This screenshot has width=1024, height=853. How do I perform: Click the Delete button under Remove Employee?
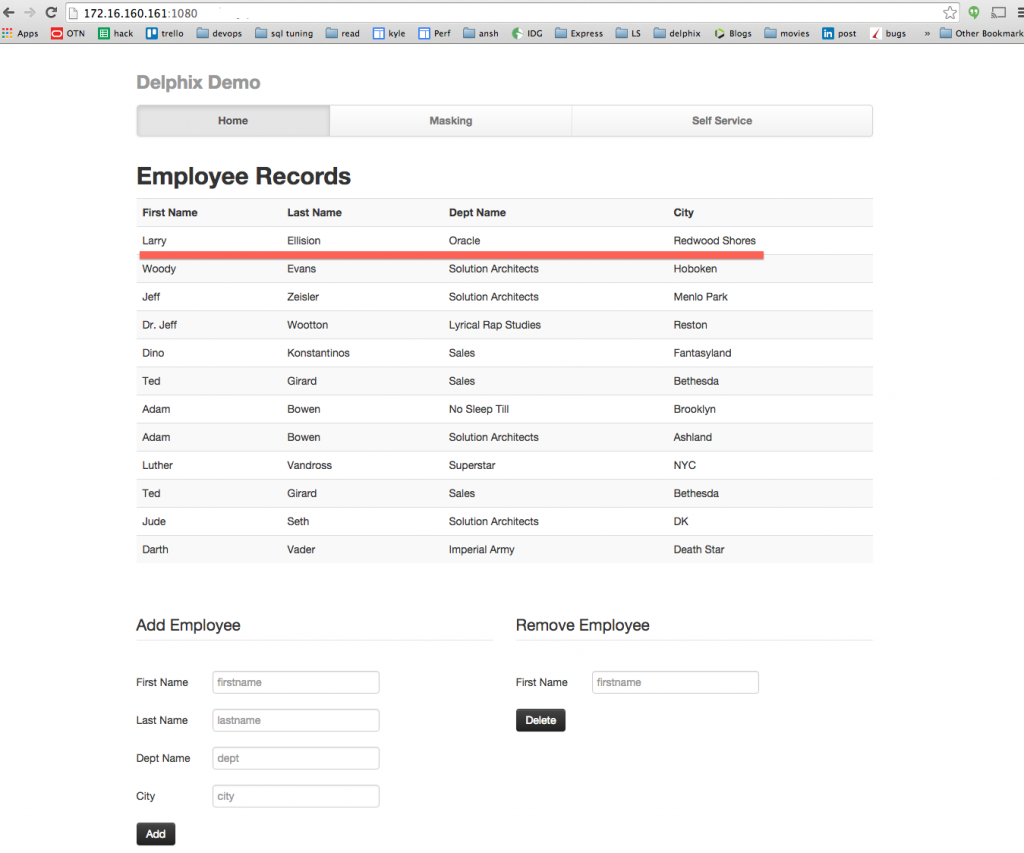pos(540,719)
